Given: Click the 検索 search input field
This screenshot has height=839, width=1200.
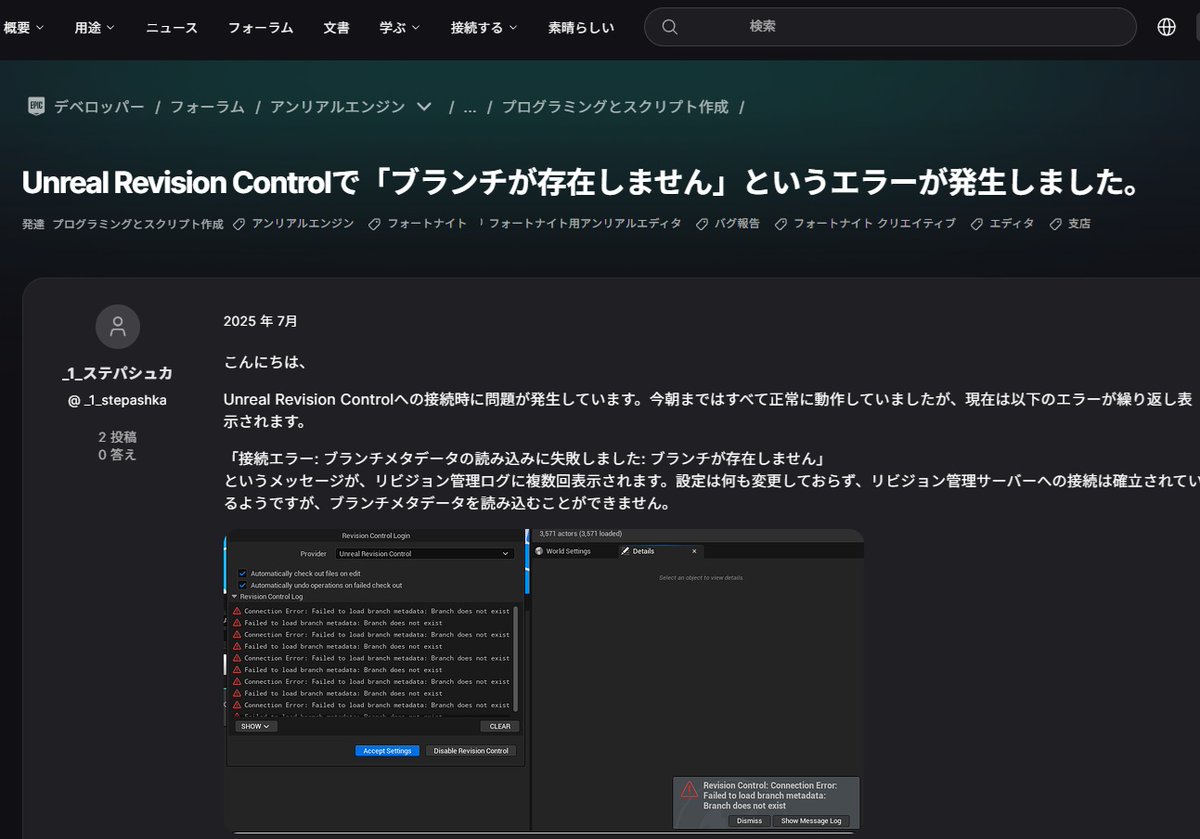Looking at the screenshot, I should point(890,27).
